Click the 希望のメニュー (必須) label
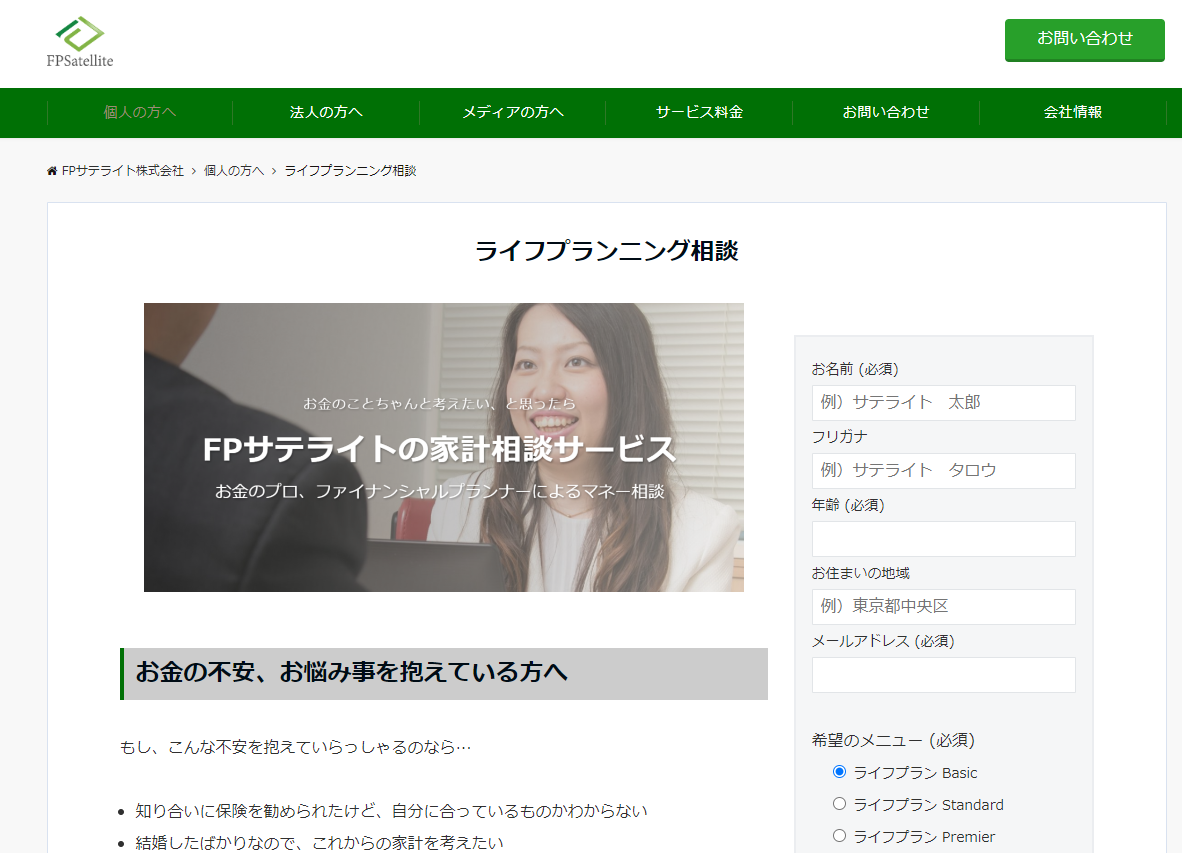Image resolution: width=1182 pixels, height=853 pixels. 893,741
